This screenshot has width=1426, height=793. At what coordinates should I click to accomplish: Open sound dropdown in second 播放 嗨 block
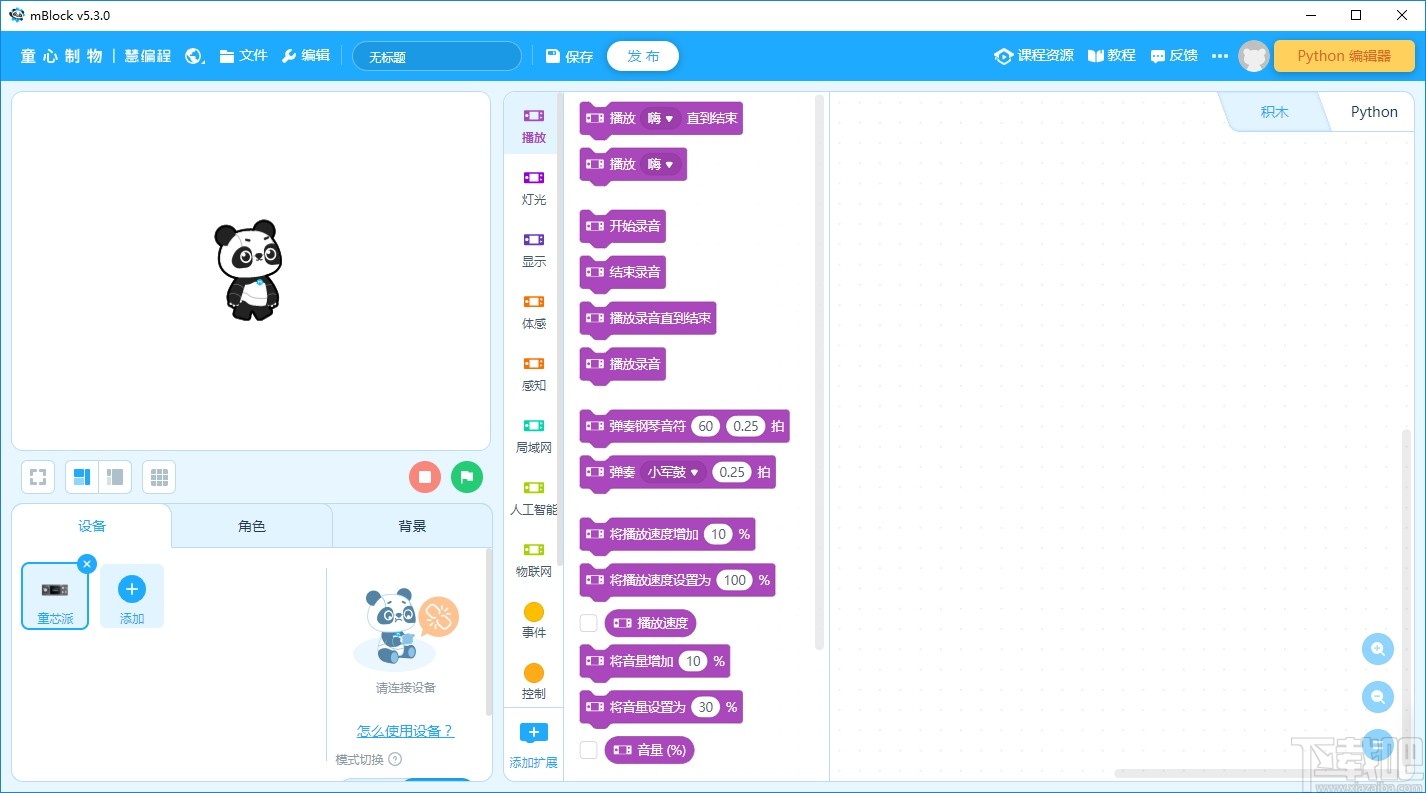click(660, 164)
